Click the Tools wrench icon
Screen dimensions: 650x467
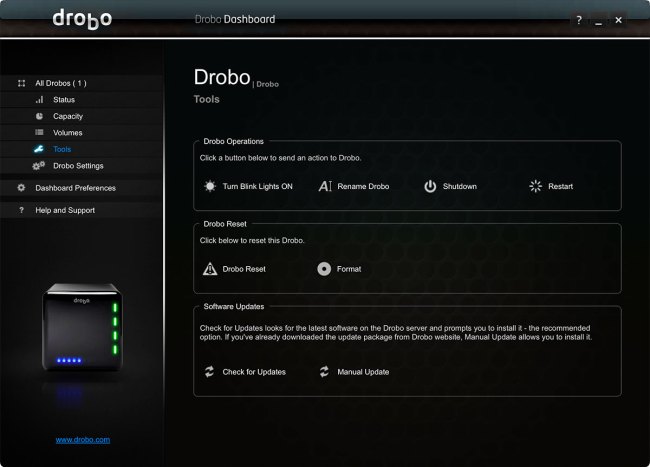[39, 149]
